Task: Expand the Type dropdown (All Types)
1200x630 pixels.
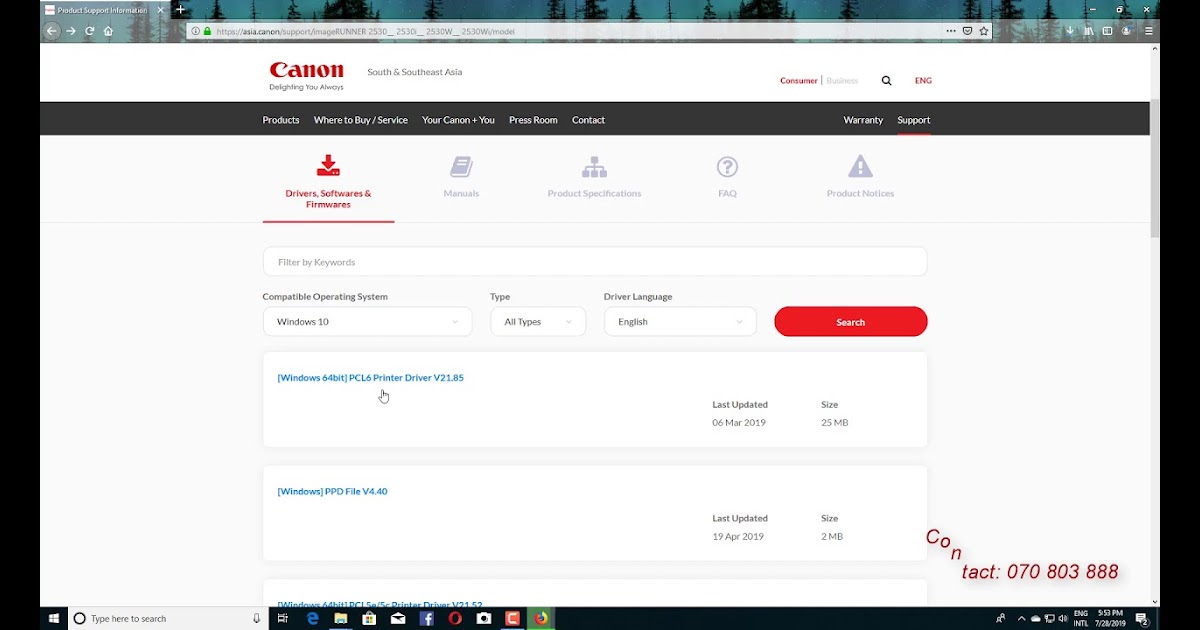Action: pyautogui.click(x=538, y=322)
